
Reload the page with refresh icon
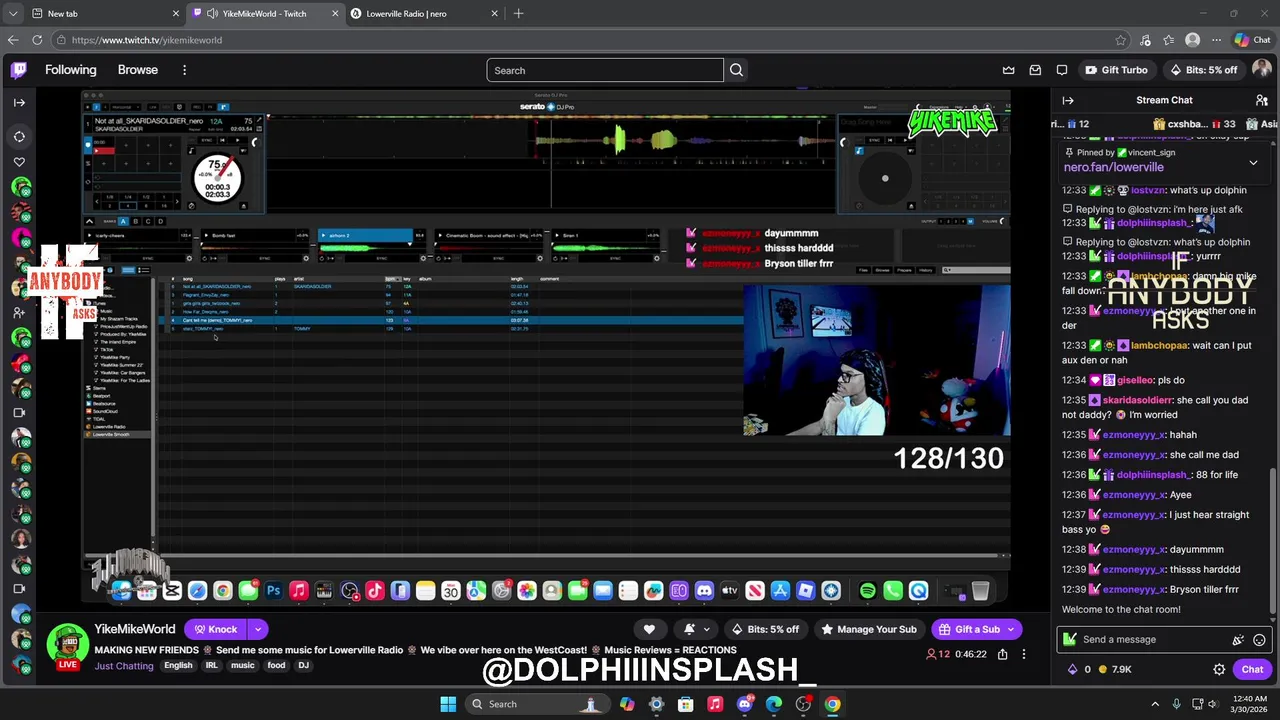click(x=37, y=40)
